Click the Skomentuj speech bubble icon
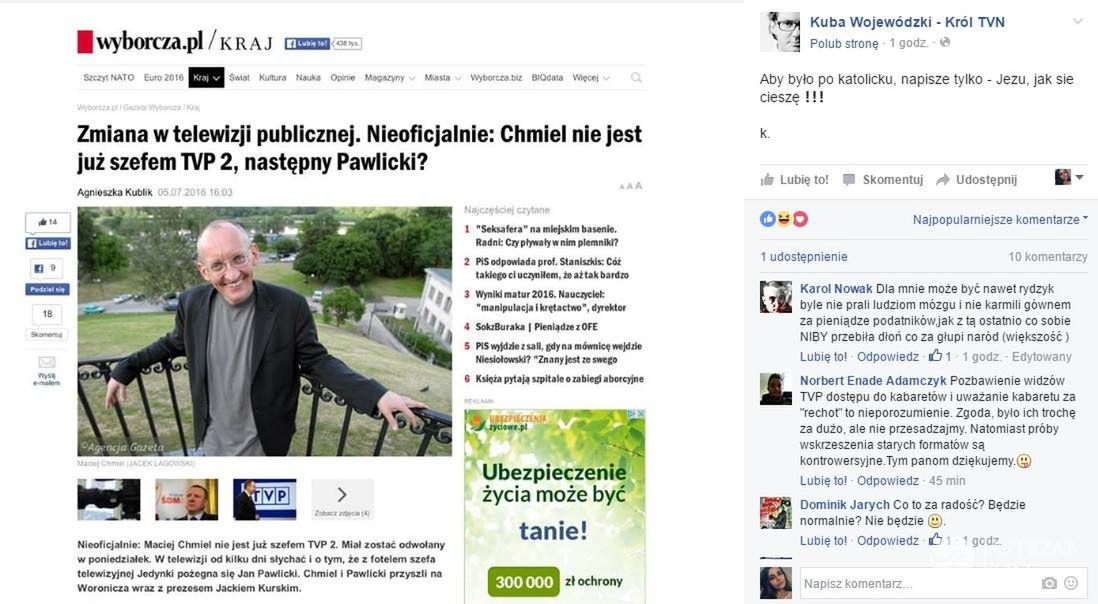The height and width of the screenshot is (604, 1098). [x=849, y=180]
